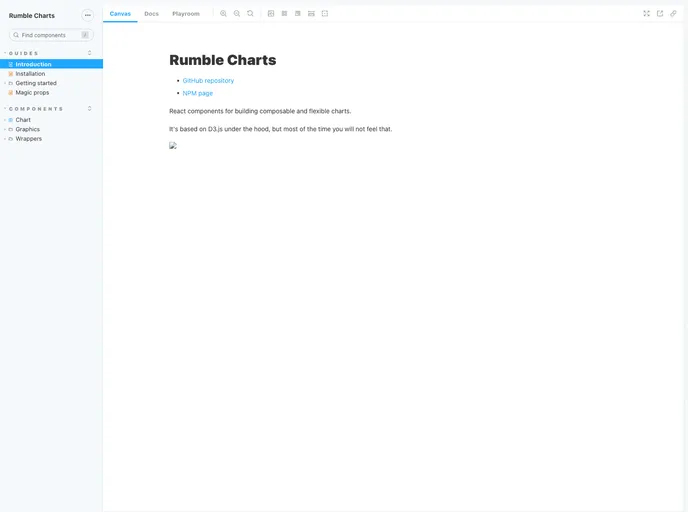Click the Rumble Charts sidebar title
This screenshot has width=688, height=512.
pos(32,16)
